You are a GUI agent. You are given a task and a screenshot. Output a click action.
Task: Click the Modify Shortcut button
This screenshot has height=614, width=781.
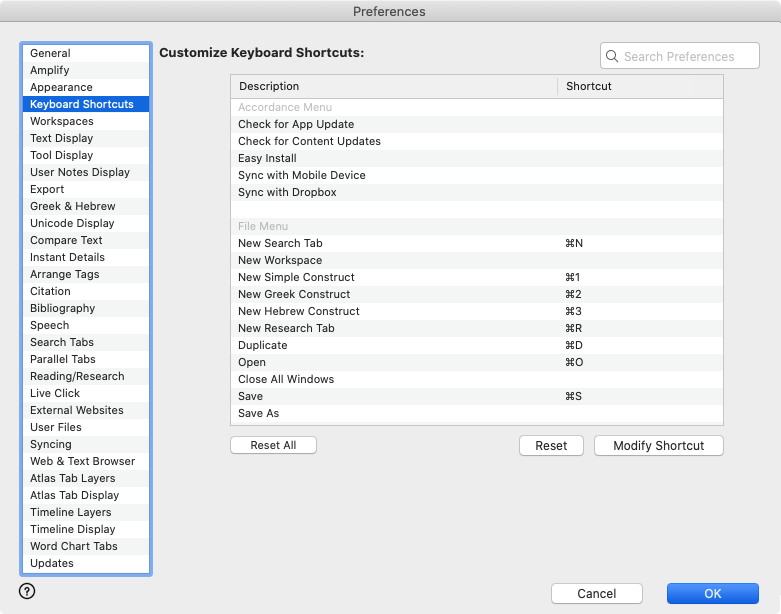(658, 446)
